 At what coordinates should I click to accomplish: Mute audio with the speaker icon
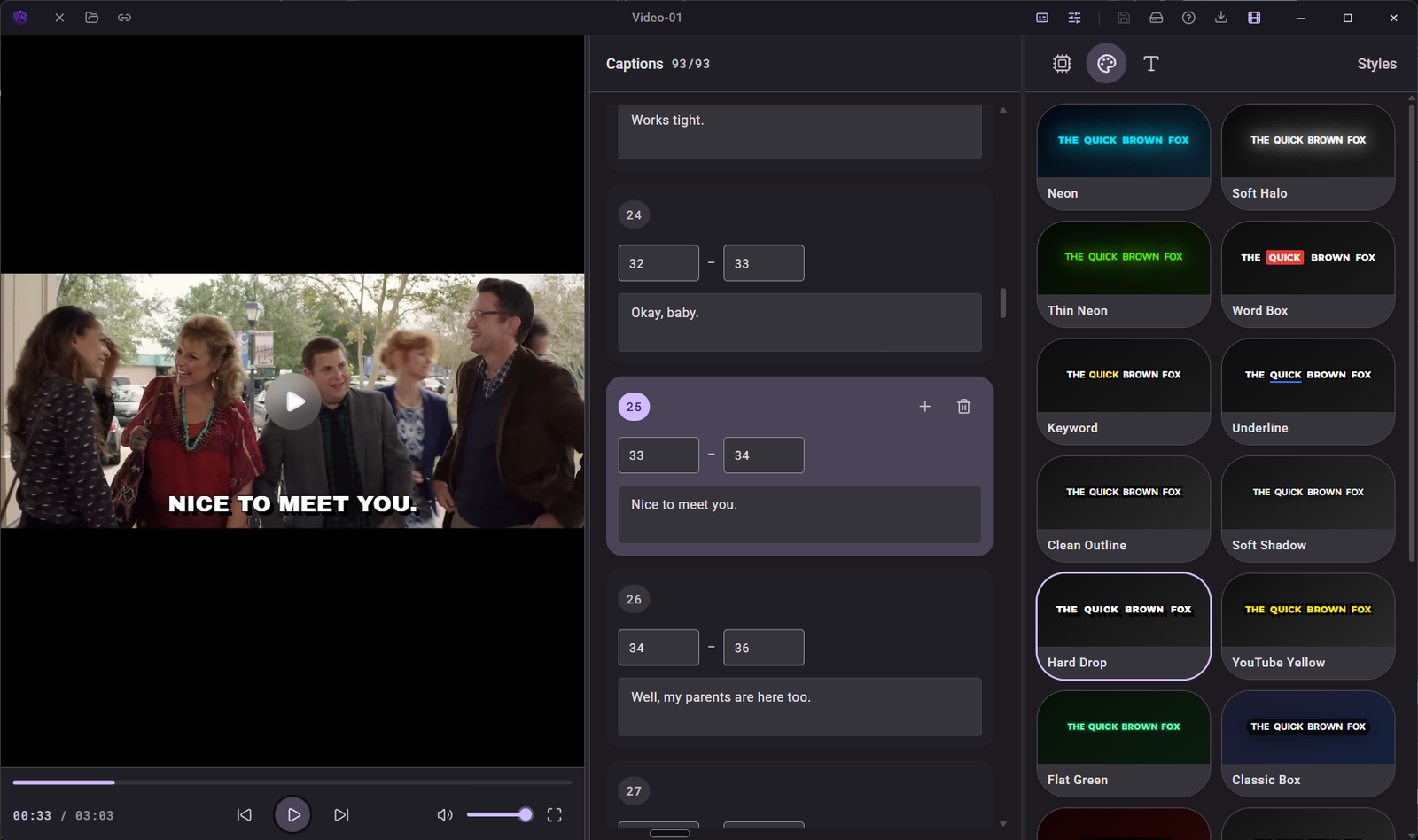[445, 815]
